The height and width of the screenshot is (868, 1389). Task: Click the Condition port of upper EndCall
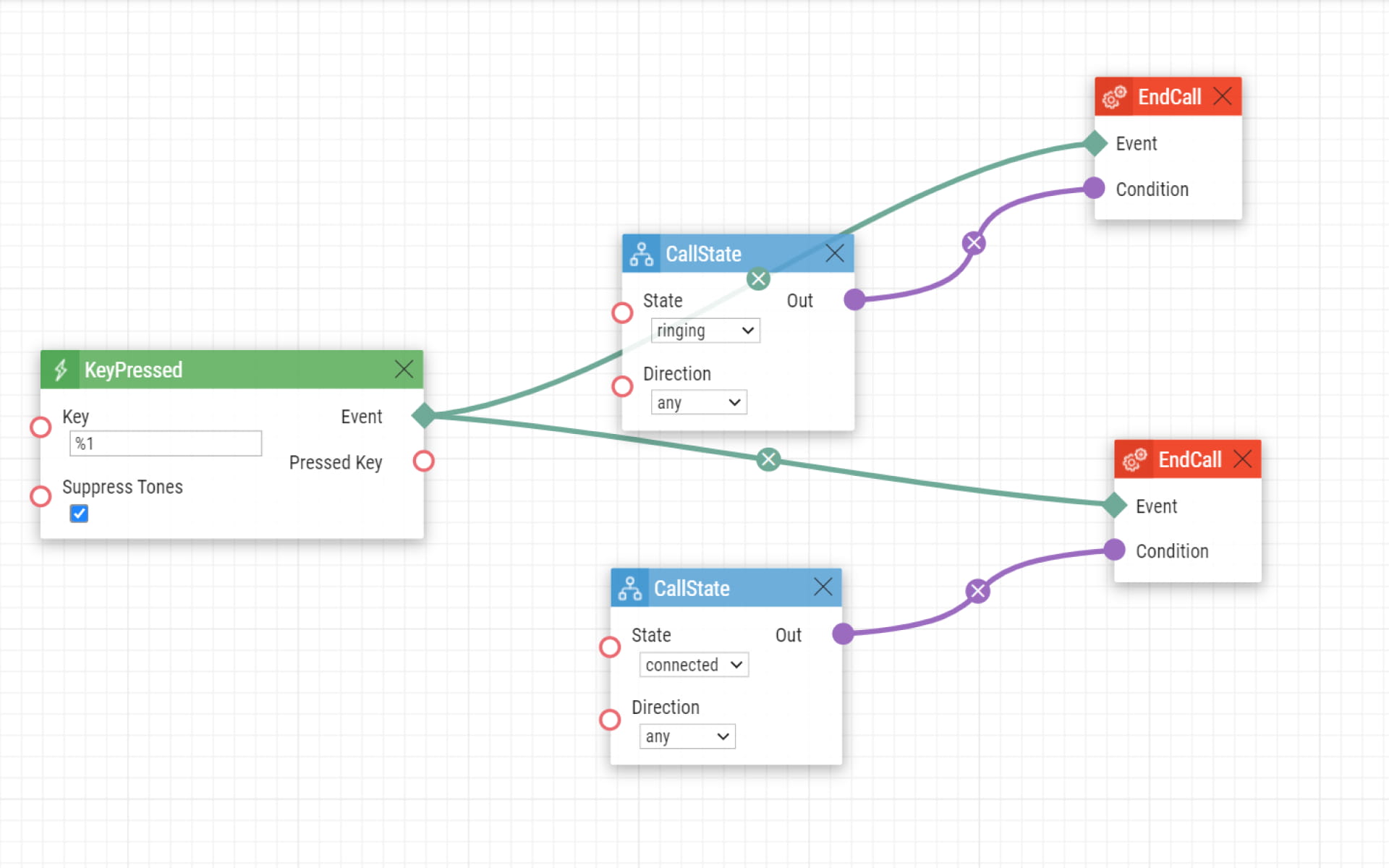click(1094, 188)
